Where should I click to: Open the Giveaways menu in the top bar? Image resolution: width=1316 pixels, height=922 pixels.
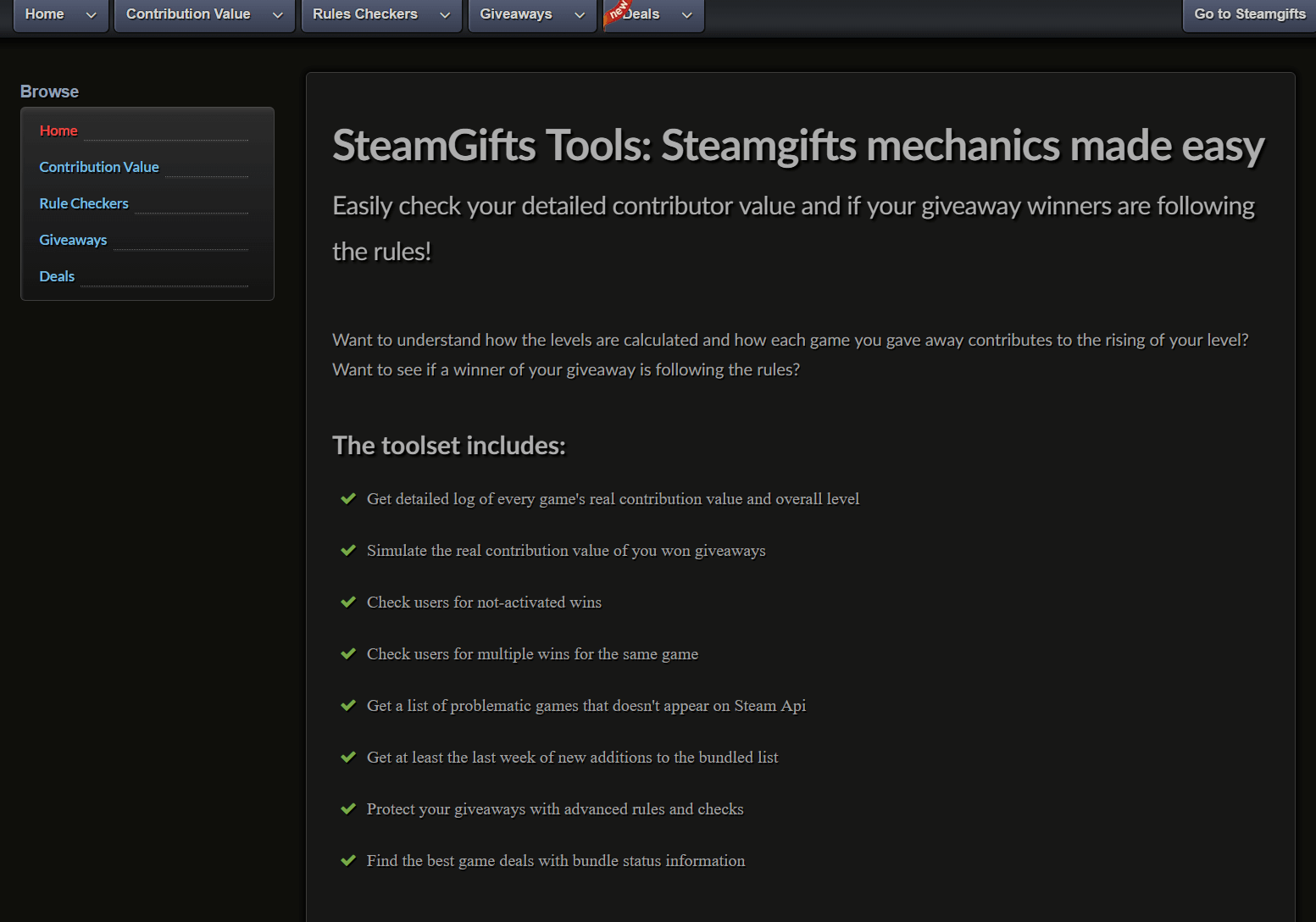tap(516, 14)
